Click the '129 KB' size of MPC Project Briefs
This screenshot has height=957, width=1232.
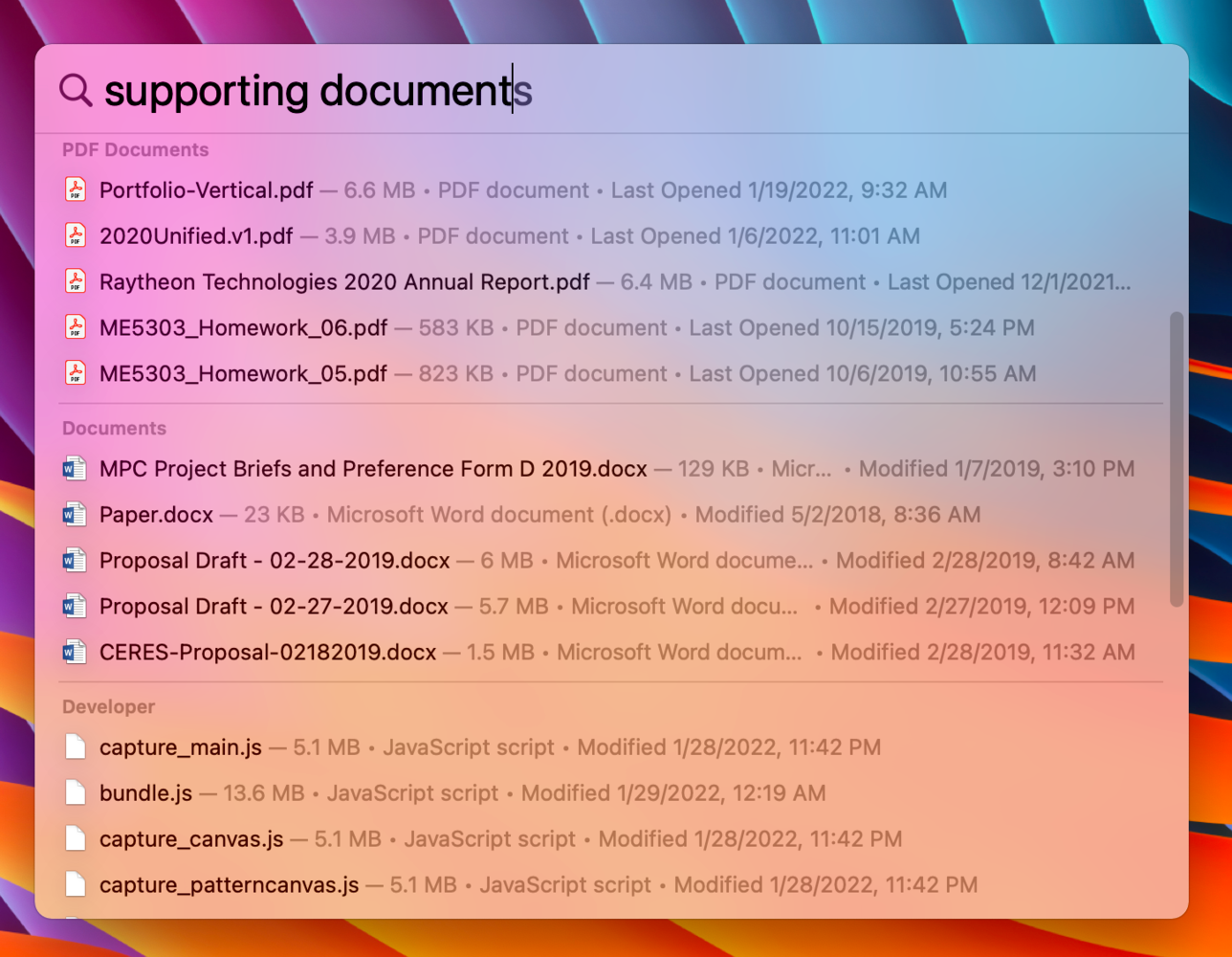point(714,468)
